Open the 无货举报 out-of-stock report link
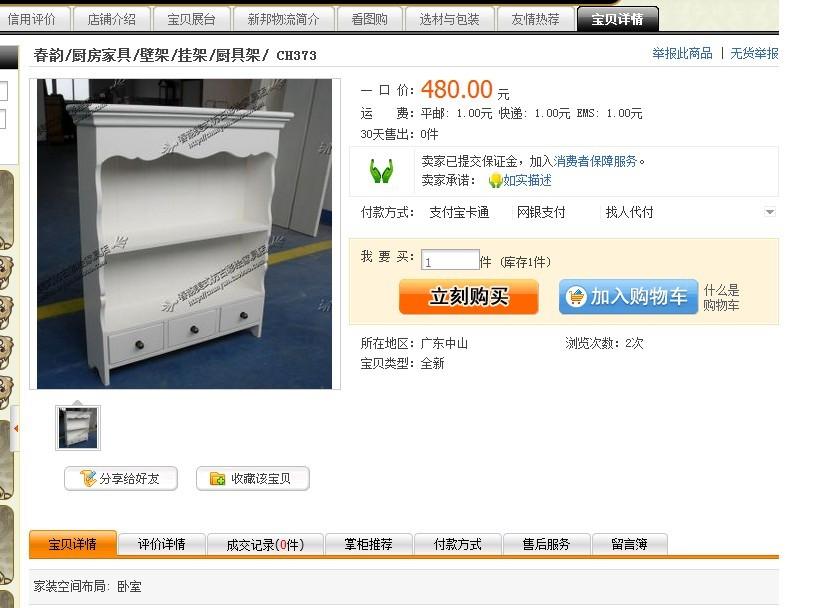The height and width of the screenshot is (608, 828). click(x=754, y=53)
